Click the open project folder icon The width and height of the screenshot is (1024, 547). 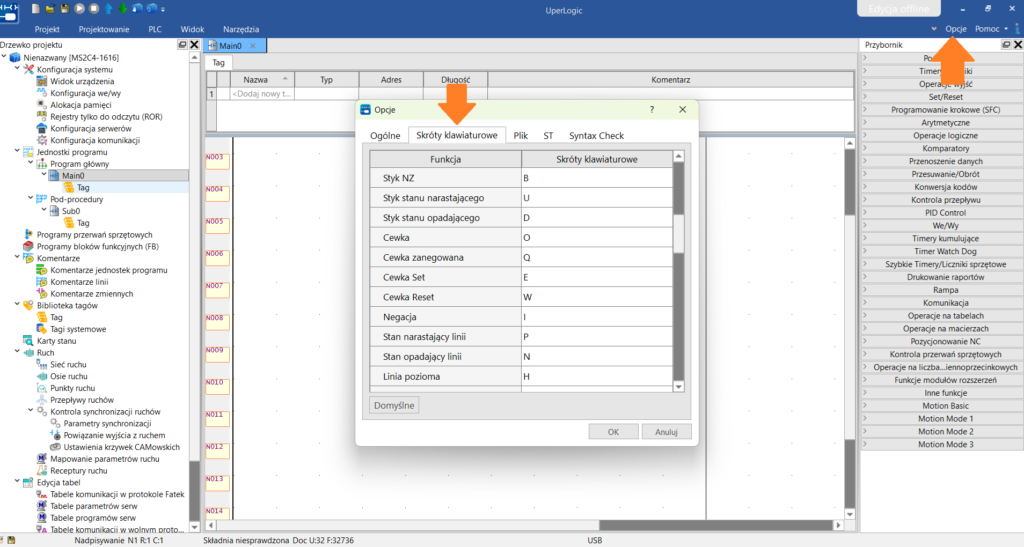50,8
